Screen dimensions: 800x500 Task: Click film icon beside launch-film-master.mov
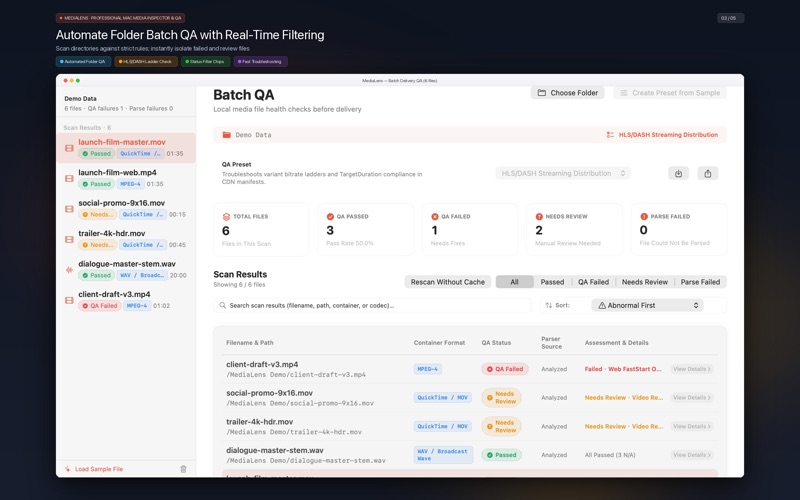pyautogui.click(x=69, y=148)
